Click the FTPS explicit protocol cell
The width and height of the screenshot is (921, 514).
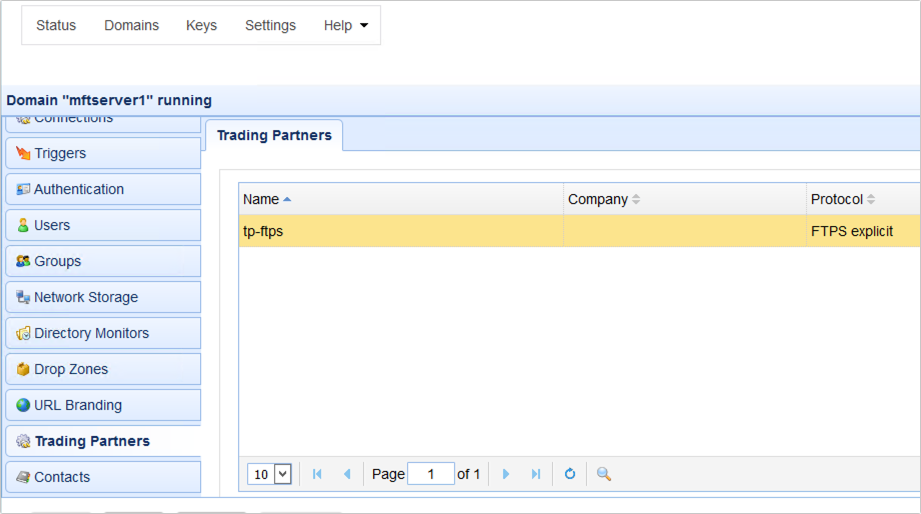(863, 231)
